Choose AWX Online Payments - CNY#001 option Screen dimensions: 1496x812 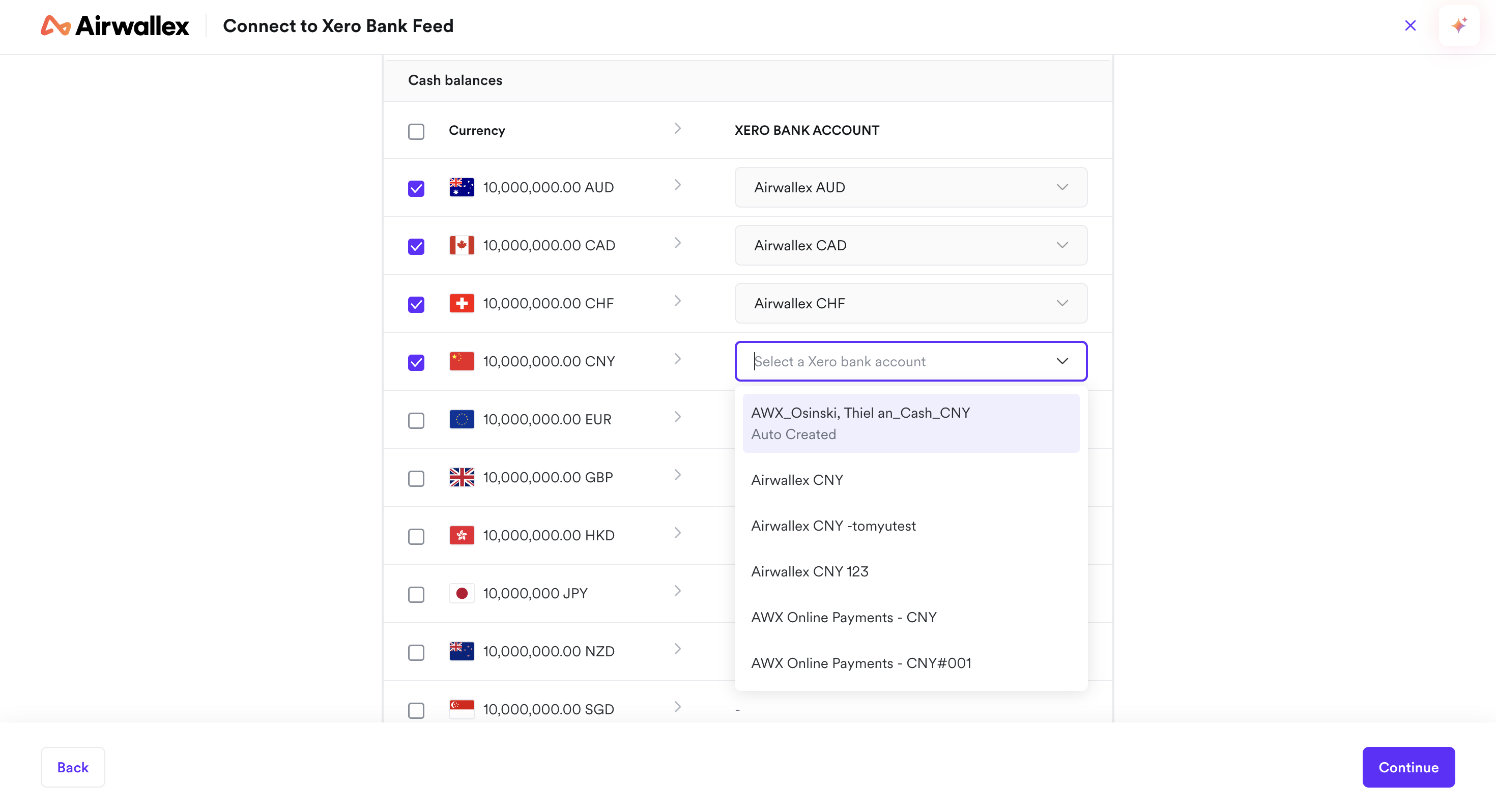(x=911, y=664)
